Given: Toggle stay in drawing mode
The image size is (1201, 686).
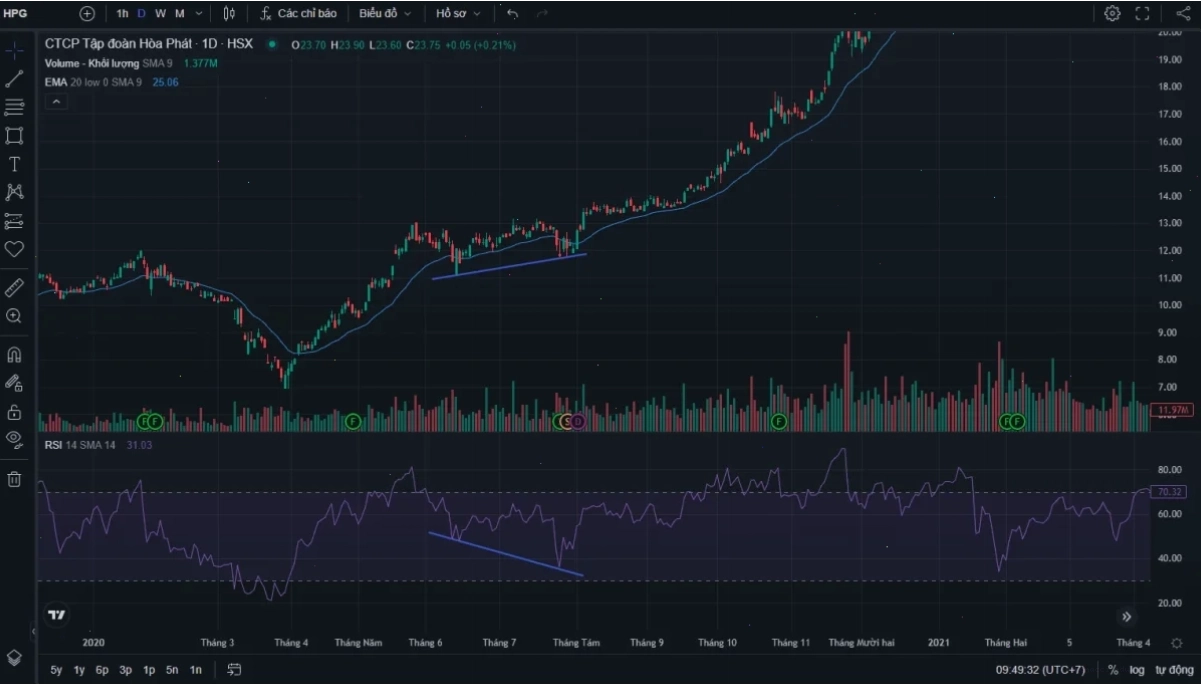Looking at the screenshot, I should 14,383.
